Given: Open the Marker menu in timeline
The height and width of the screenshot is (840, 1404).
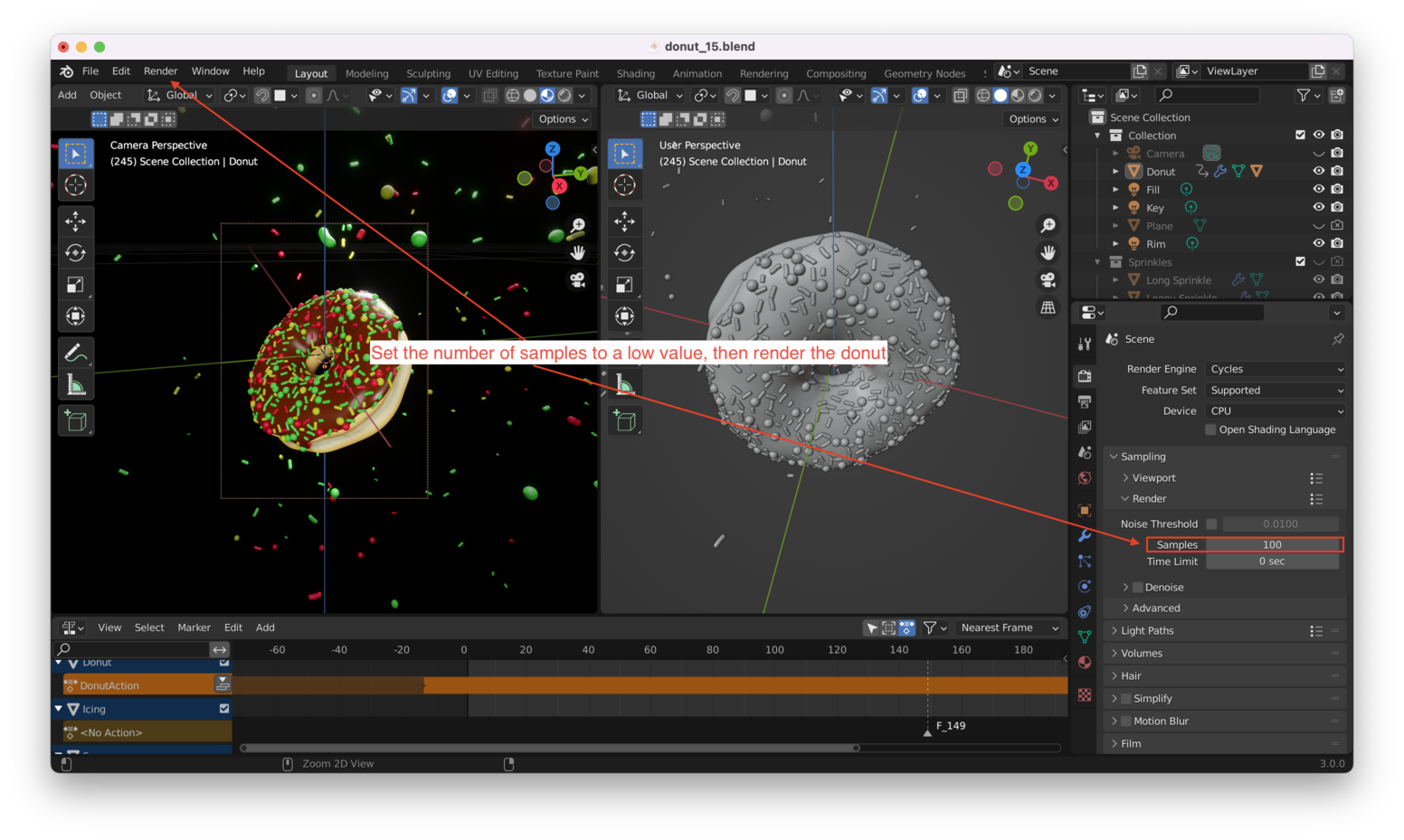Looking at the screenshot, I should (194, 628).
